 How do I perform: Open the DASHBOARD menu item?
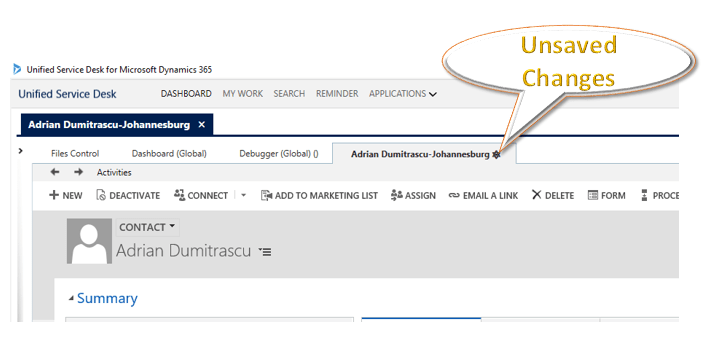[186, 94]
